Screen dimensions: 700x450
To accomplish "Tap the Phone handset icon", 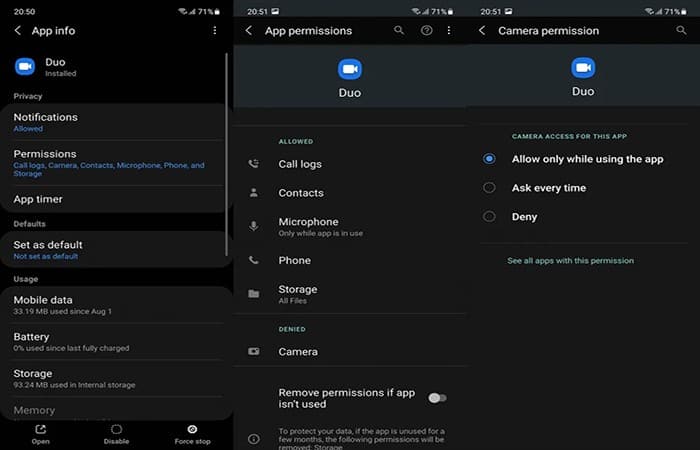I will pyautogui.click(x=254, y=260).
